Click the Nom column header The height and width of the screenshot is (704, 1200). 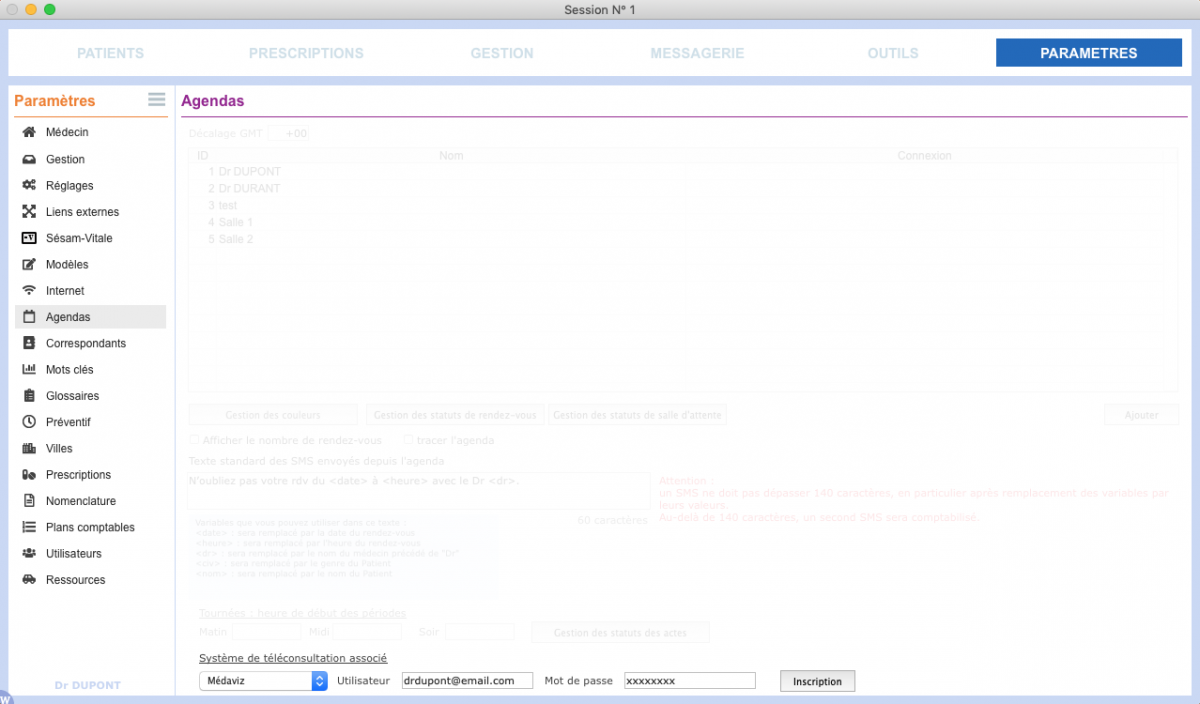pyautogui.click(x=451, y=156)
